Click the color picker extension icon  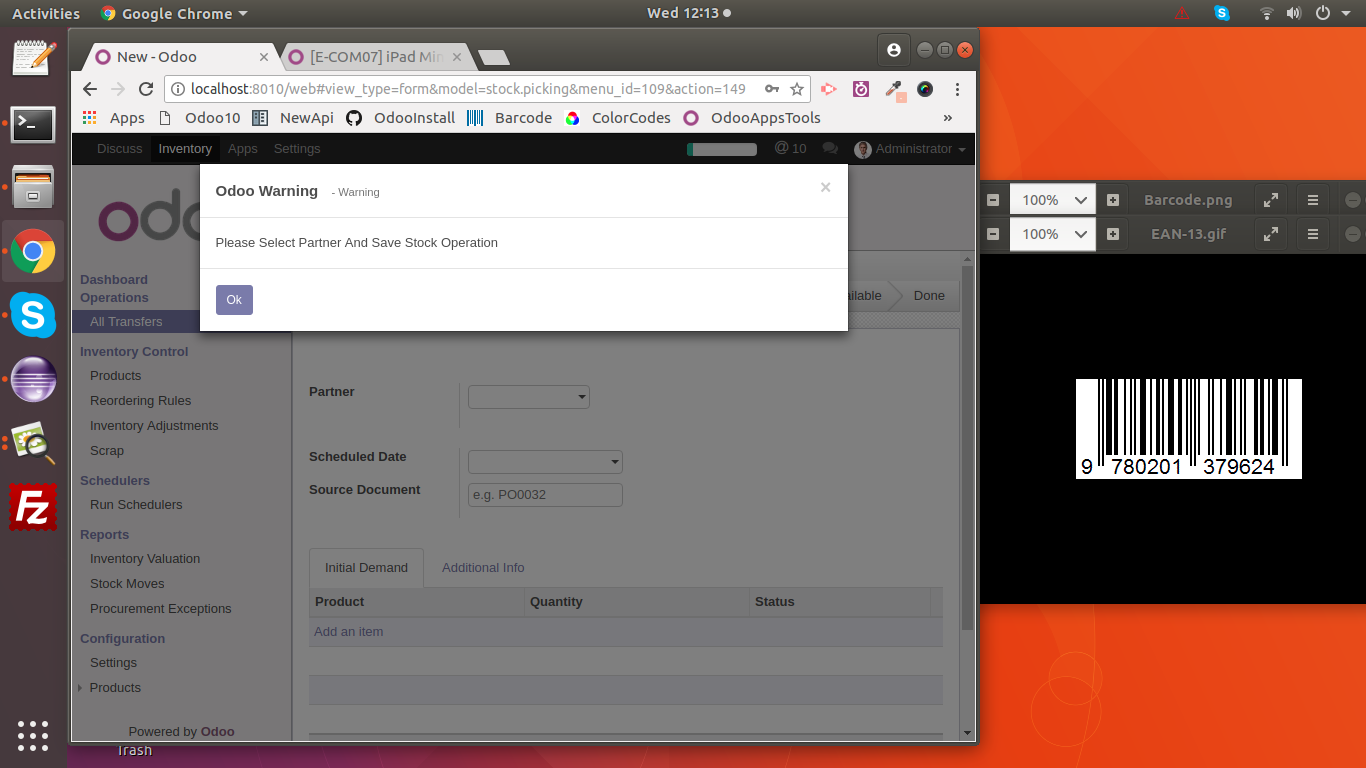[x=894, y=89]
